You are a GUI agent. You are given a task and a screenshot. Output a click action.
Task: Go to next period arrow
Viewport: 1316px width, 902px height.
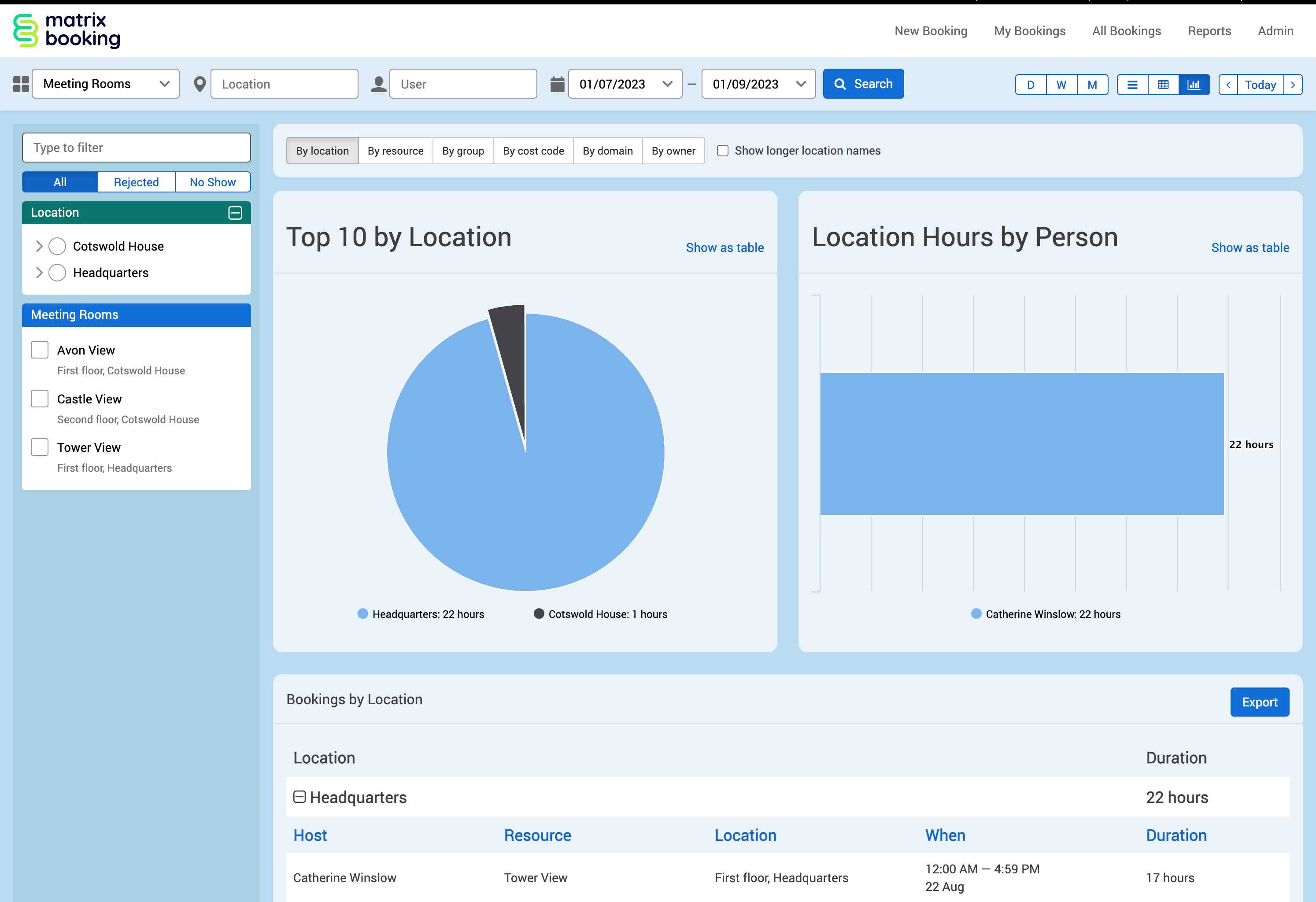pos(1293,85)
